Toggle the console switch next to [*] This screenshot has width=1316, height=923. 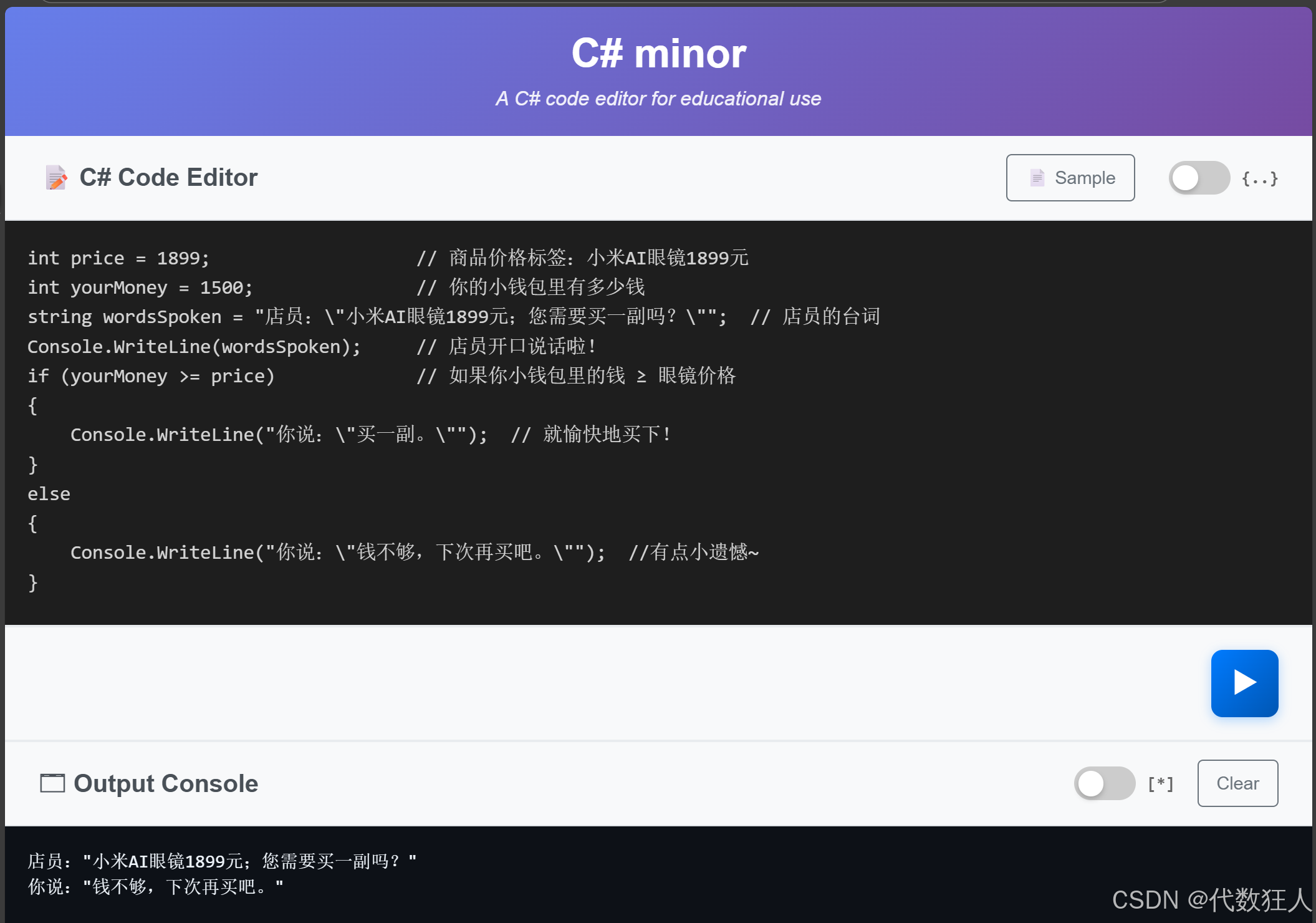pyautogui.click(x=1104, y=783)
